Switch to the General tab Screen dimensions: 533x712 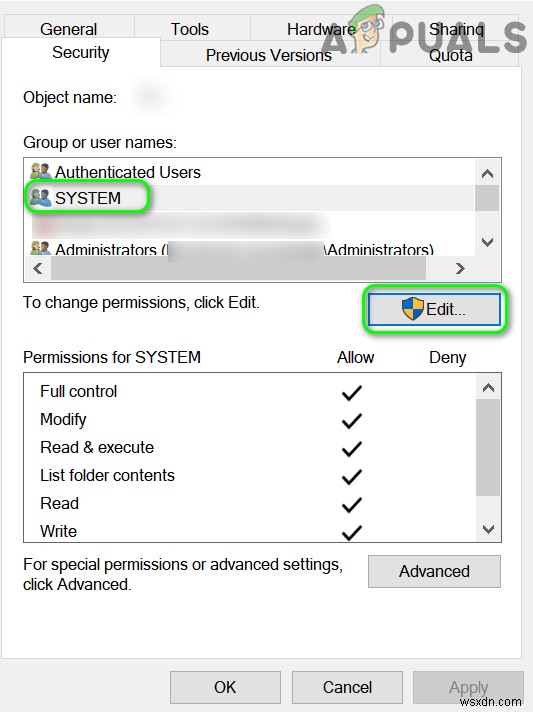point(69,29)
